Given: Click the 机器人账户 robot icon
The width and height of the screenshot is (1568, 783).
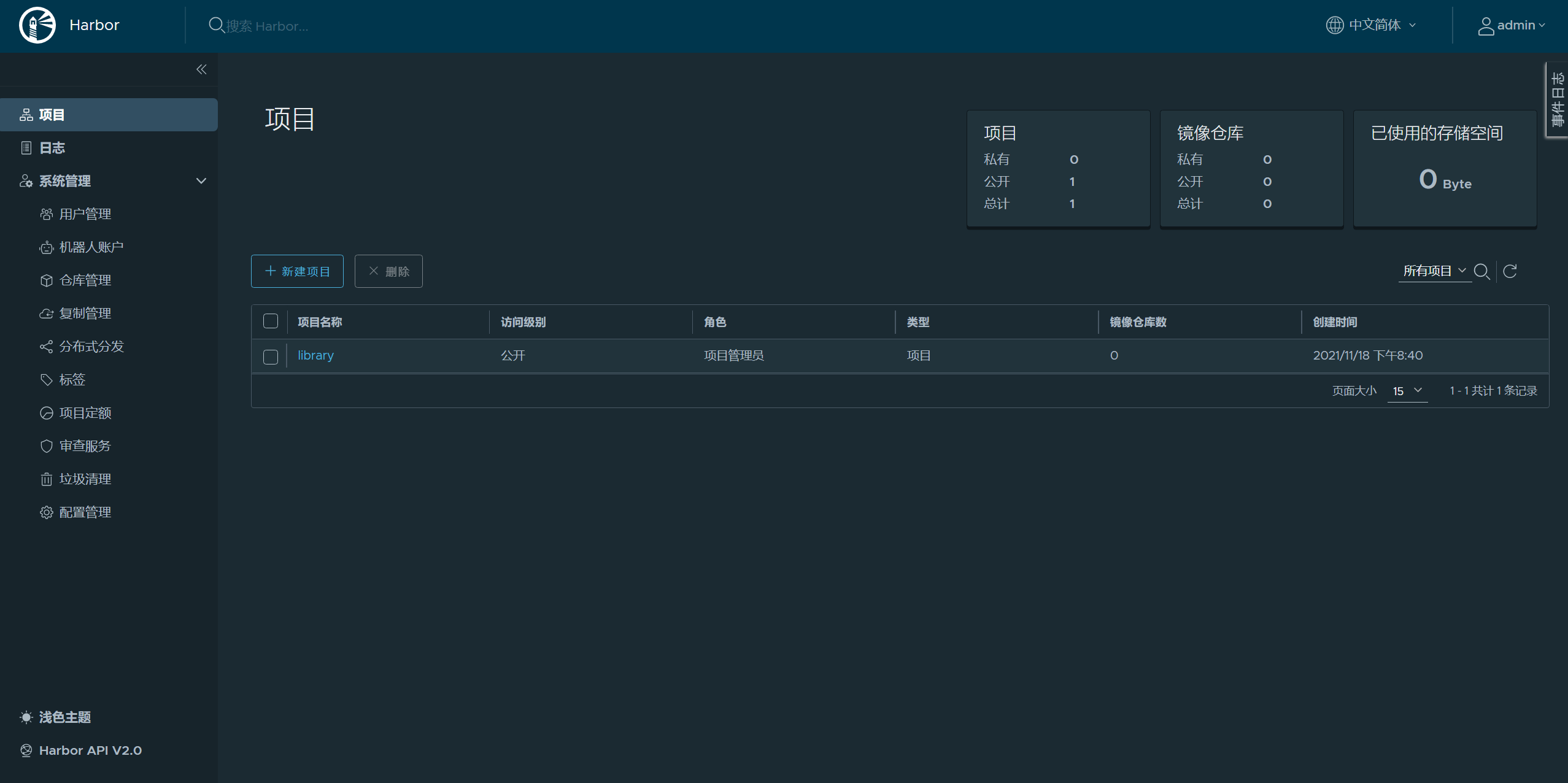Looking at the screenshot, I should tap(47, 247).
